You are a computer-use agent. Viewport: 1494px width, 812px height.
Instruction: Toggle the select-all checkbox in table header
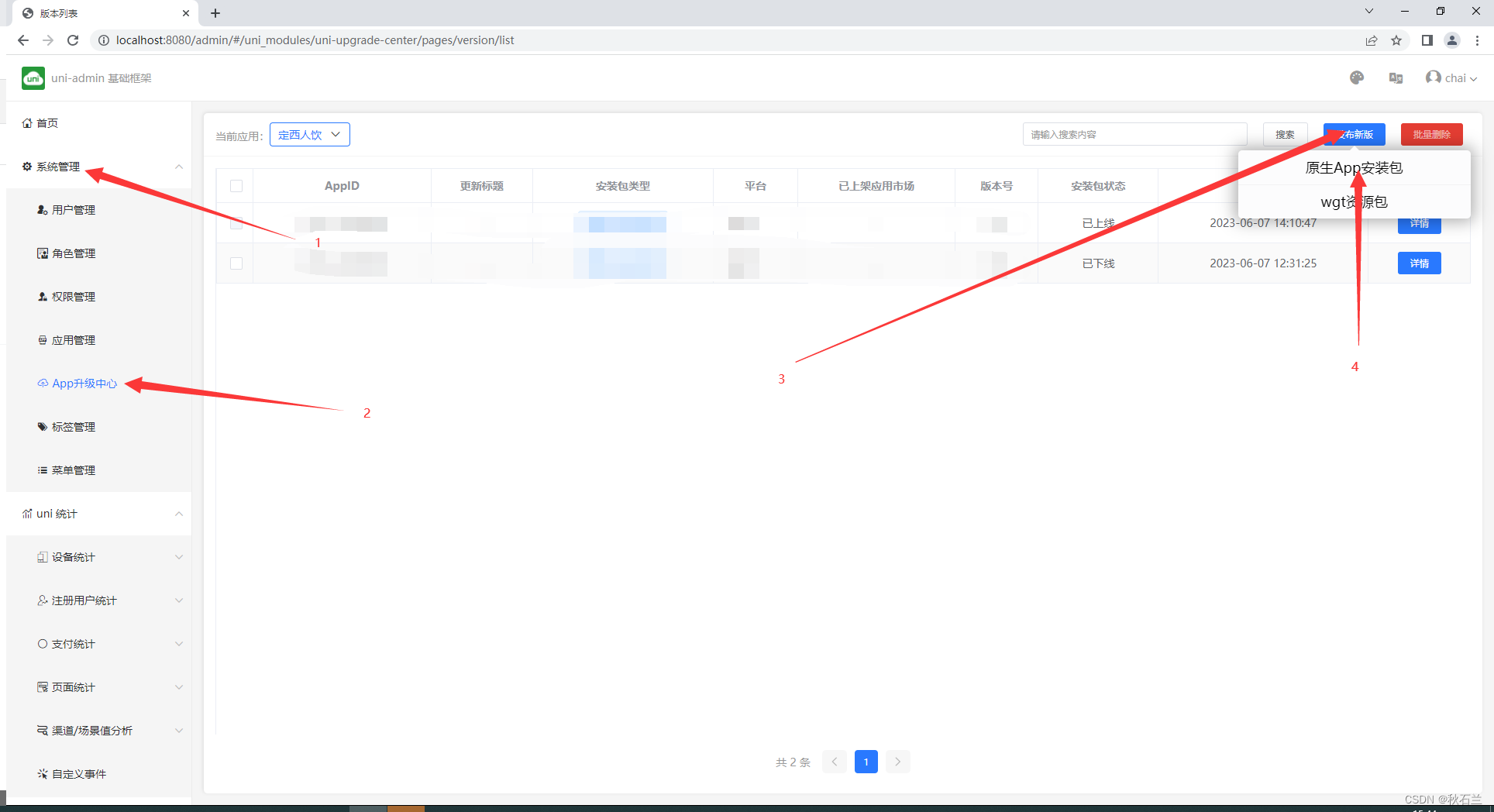(x=236, y=186)
